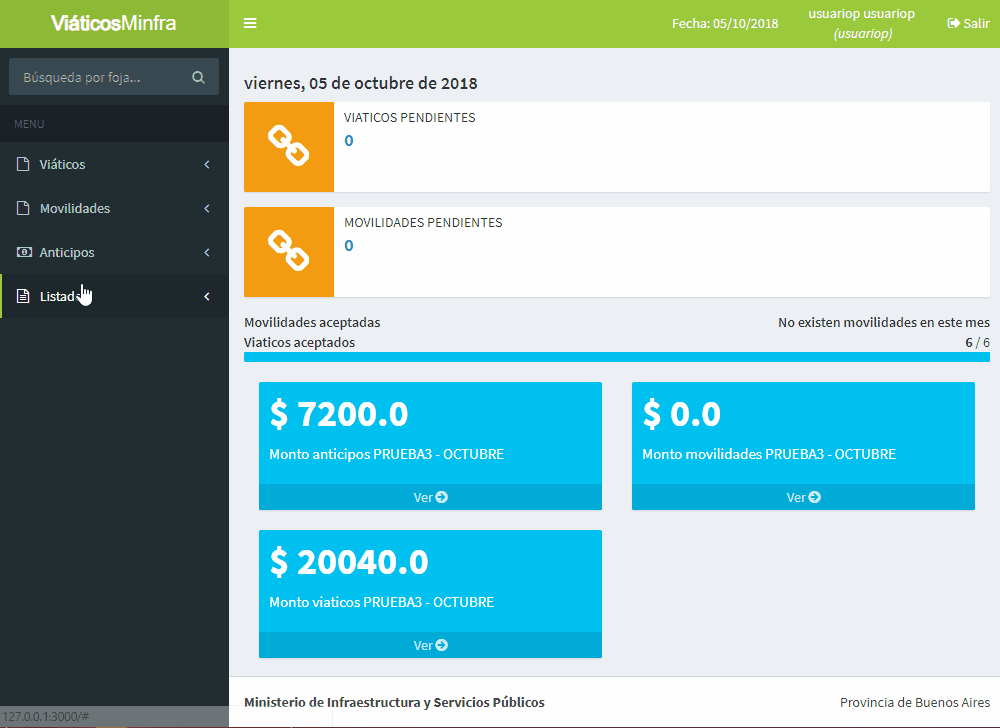Click the Movilidades Pendientes chain icon
The image size is (1000, 728).
[x=289, y=252]
